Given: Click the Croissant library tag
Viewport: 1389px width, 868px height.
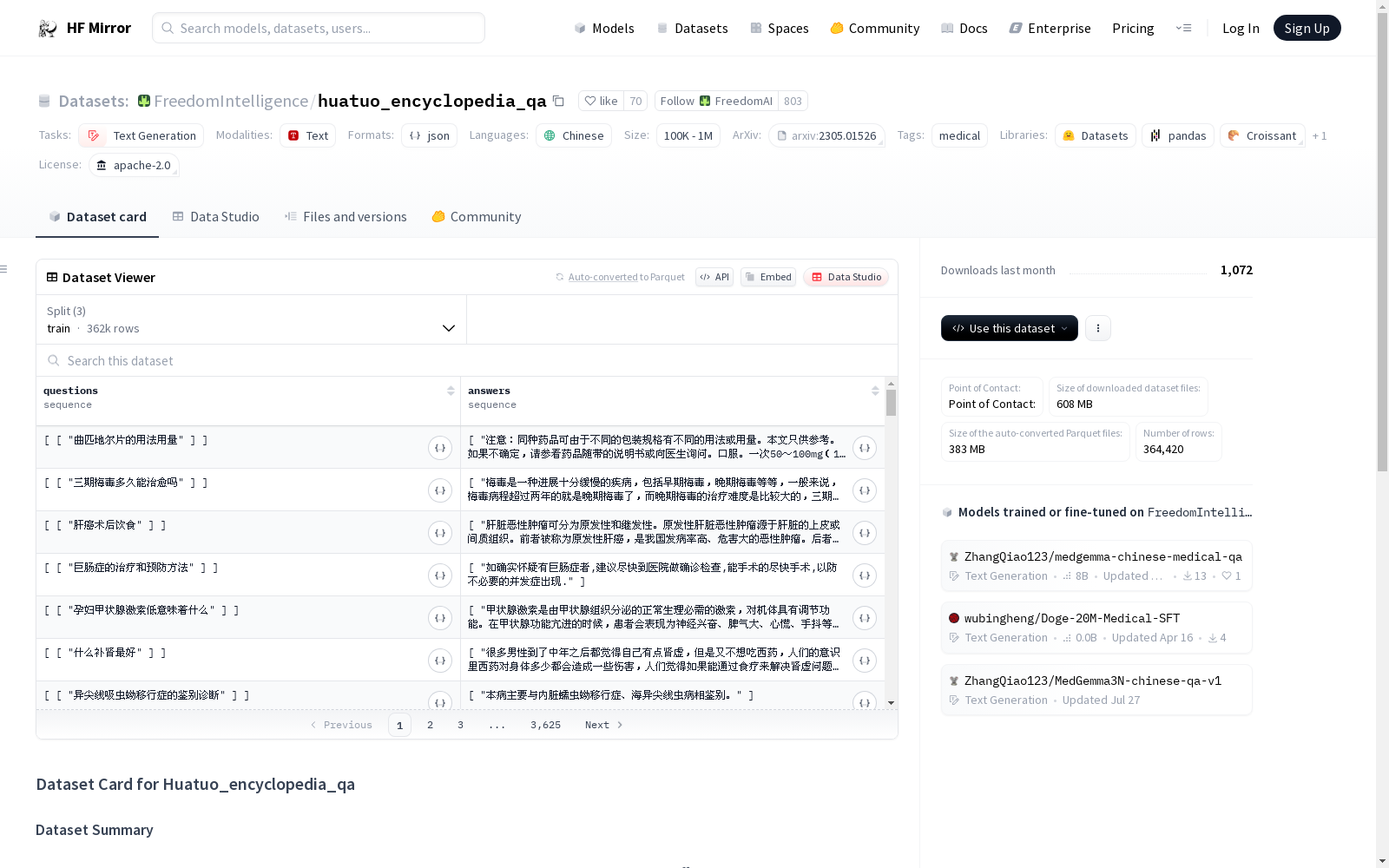Looking at the screenshot, I should [1262, 135].
